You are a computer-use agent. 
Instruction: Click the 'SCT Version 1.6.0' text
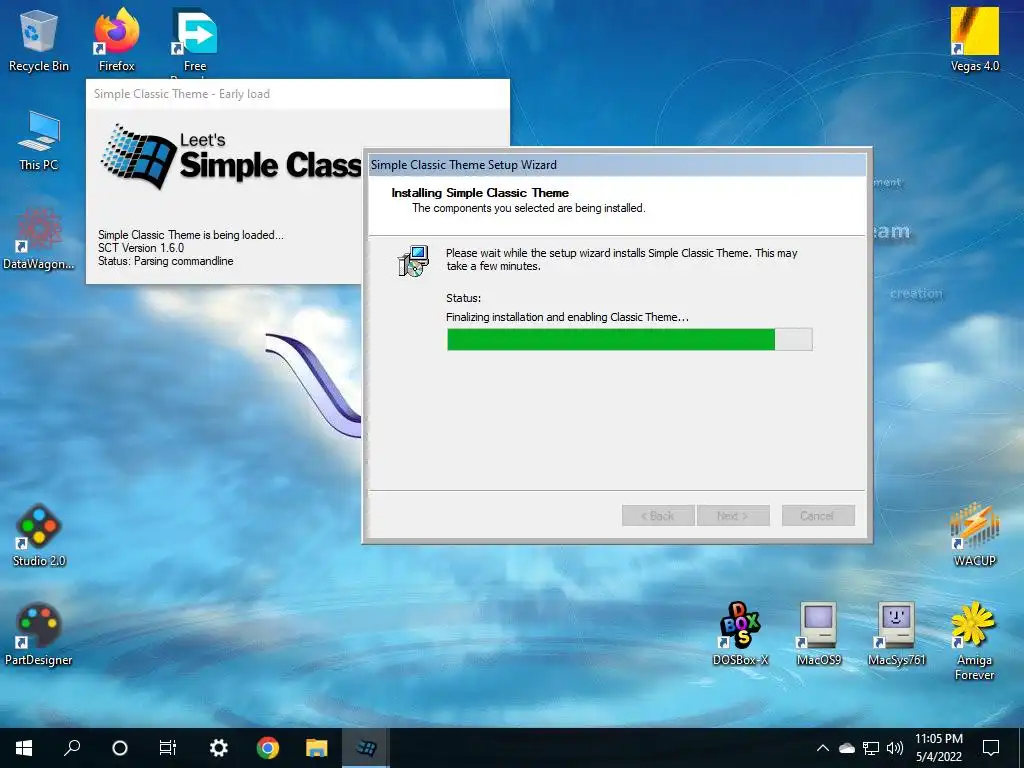pyautogui.click(x=141, y=248)
